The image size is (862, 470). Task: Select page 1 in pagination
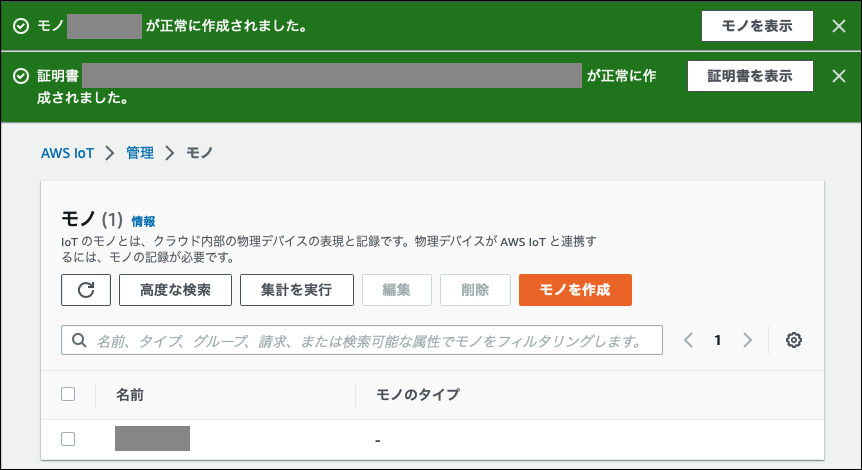717,340
